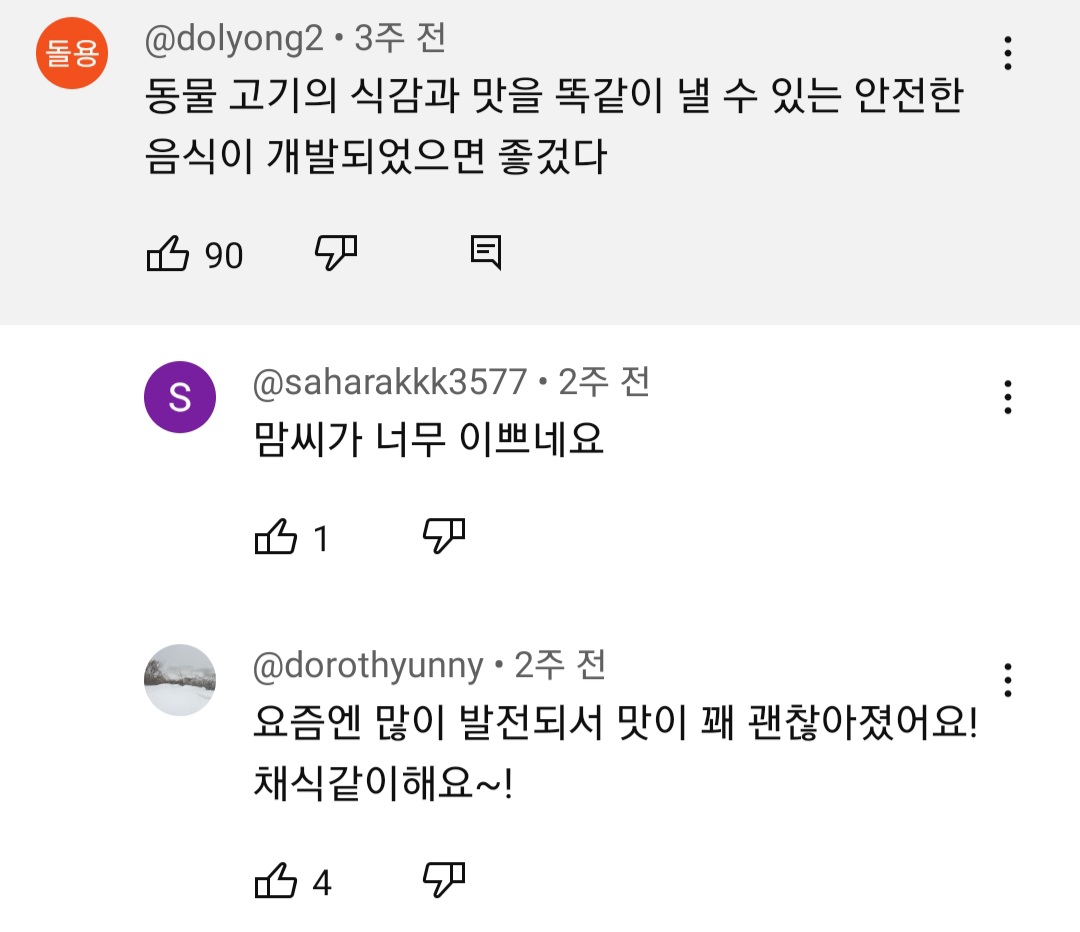Dislike the @dorothyunny reply
Viewport: 1080px width, 932px height.
click(x=445, y=881)
